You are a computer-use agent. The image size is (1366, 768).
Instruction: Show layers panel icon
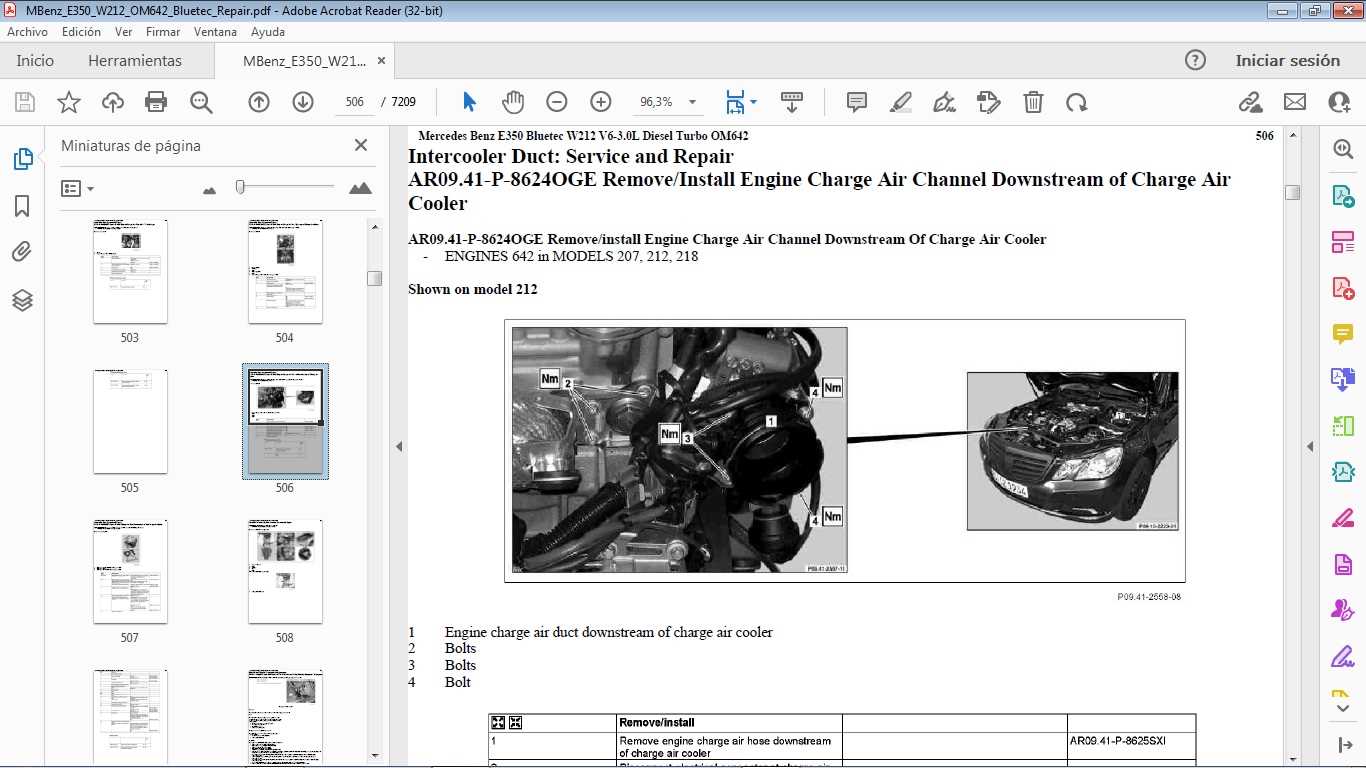point(22,300)
